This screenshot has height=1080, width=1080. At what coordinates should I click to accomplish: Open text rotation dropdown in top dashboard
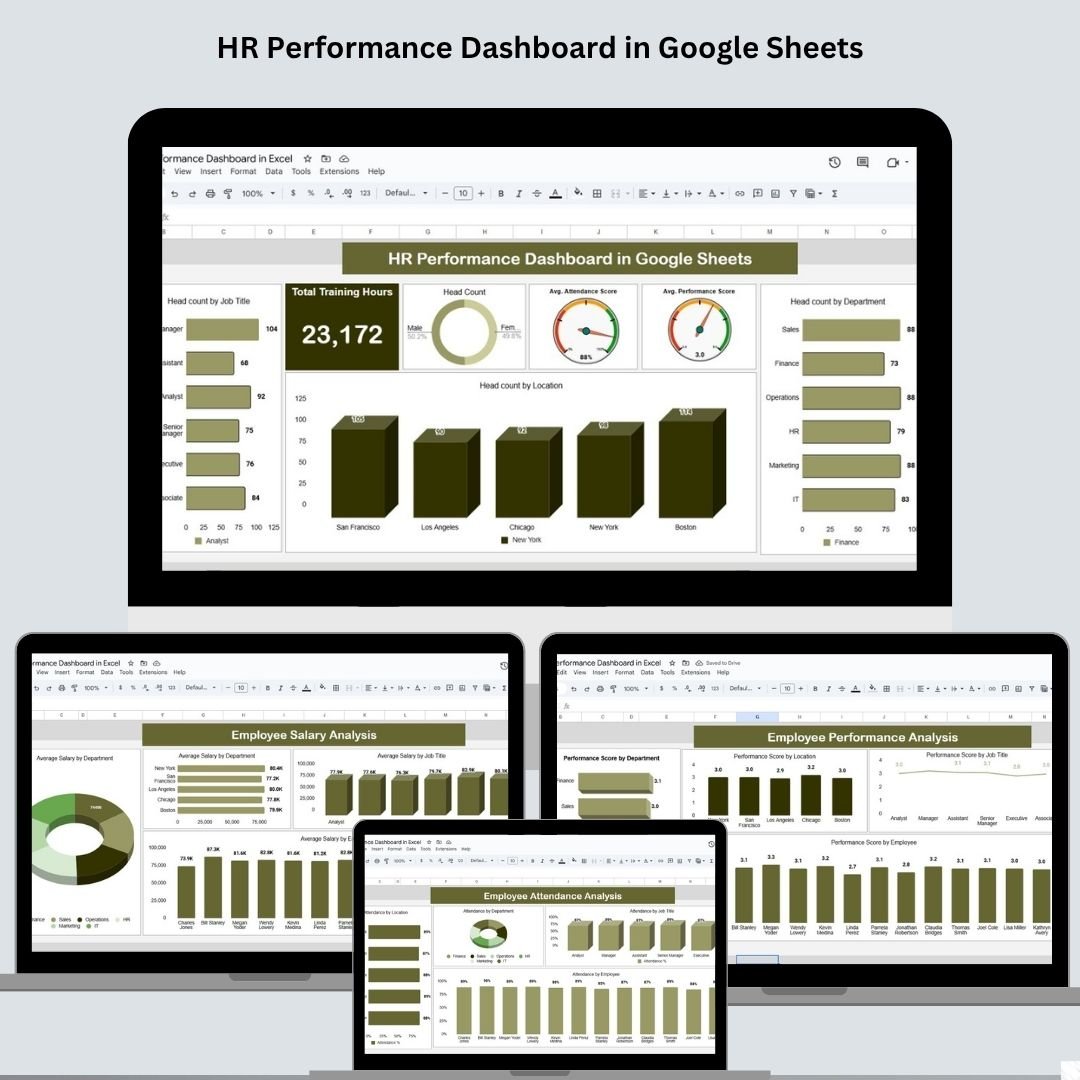pyautogui.click(x=716, y=194)
